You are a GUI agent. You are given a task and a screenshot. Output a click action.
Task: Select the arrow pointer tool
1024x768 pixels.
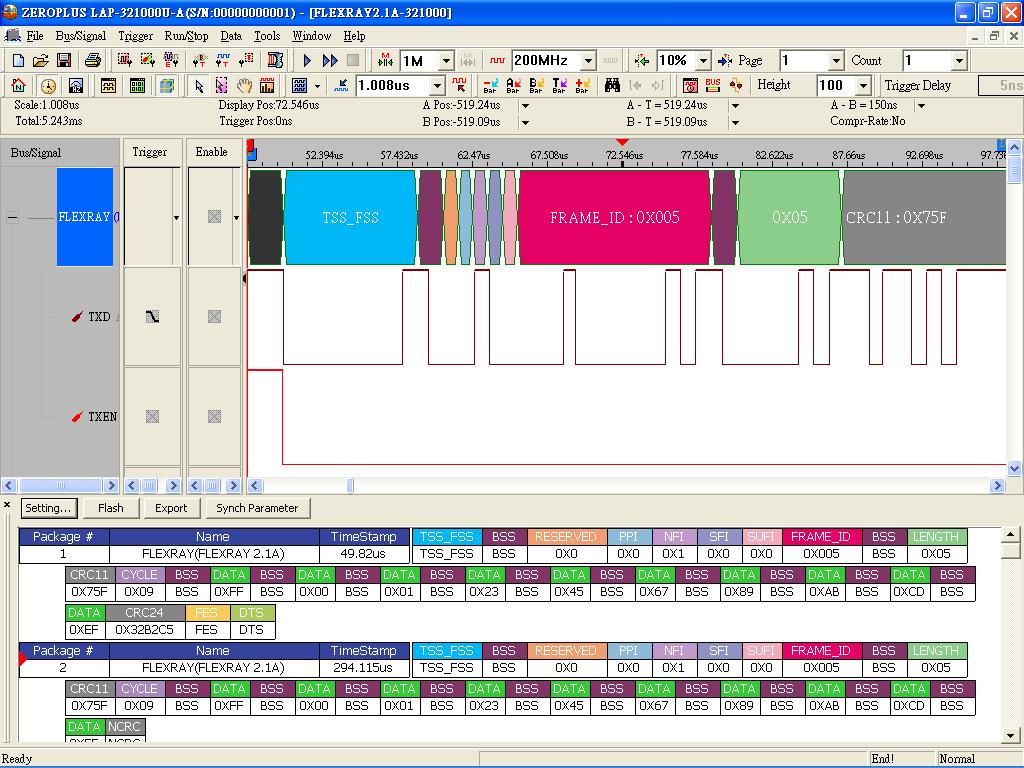[x=199, y=86]
